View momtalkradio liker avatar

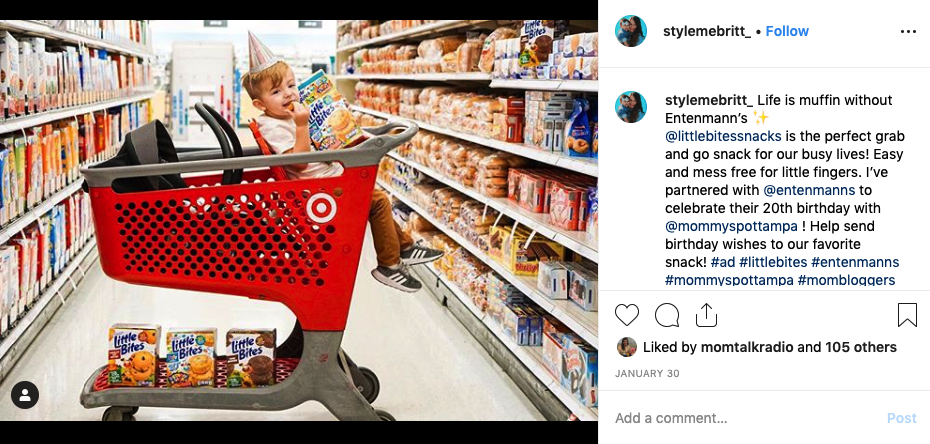pyautogui.click(x=626, y=347)
